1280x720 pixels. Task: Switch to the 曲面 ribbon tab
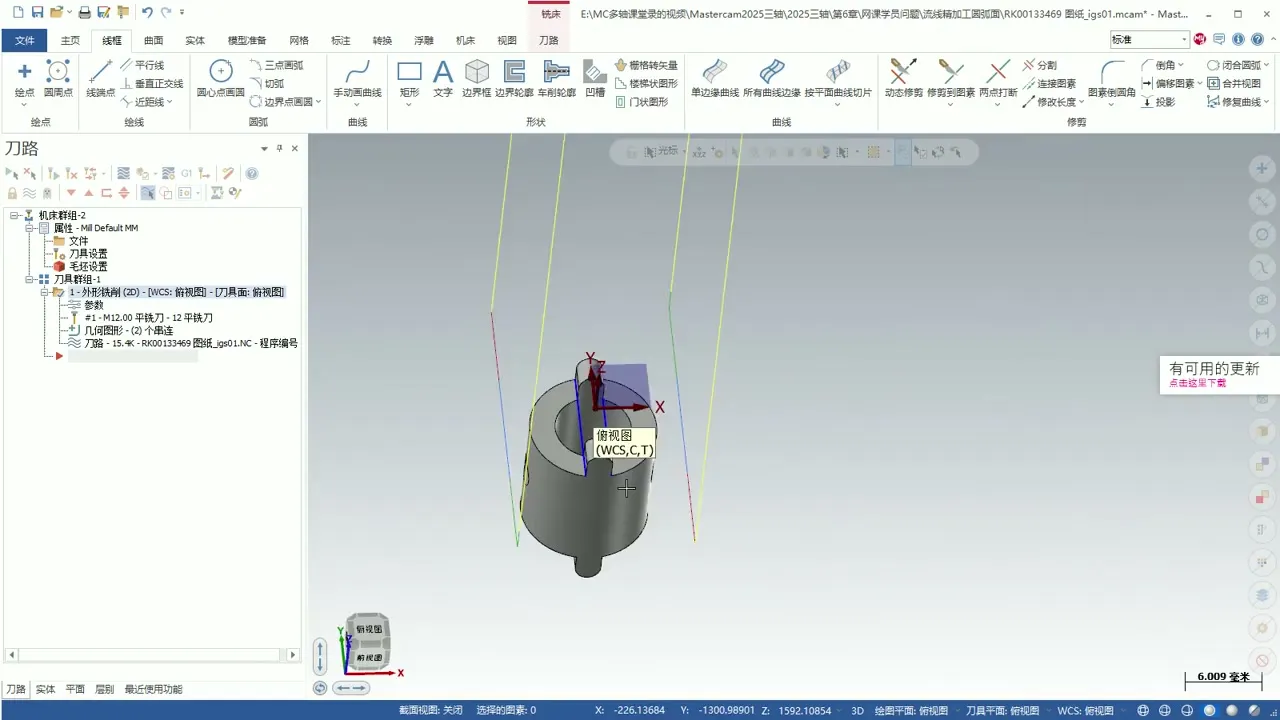coord(153,40)
